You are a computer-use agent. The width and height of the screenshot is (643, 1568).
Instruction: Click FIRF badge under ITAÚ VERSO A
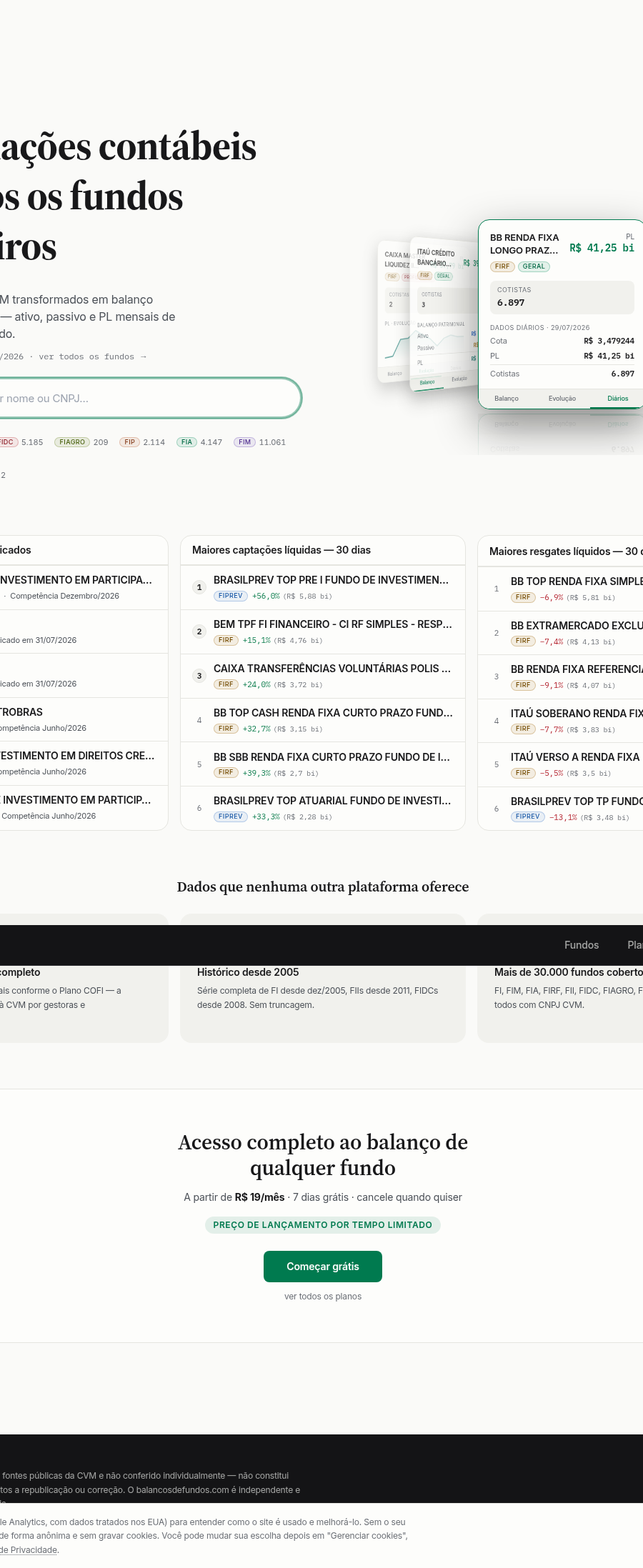(x=523, y=773)
